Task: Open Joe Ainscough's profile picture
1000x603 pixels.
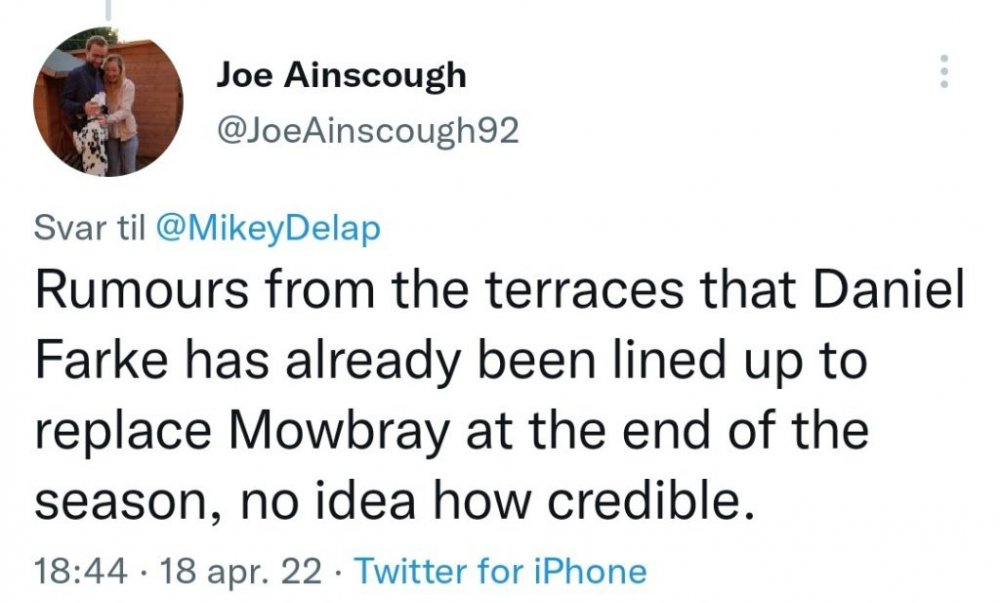Action: coord(109,102)
